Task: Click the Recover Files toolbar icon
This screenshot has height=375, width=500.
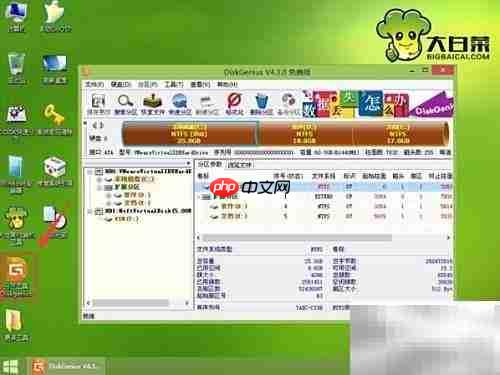Action: pos(153,104)
